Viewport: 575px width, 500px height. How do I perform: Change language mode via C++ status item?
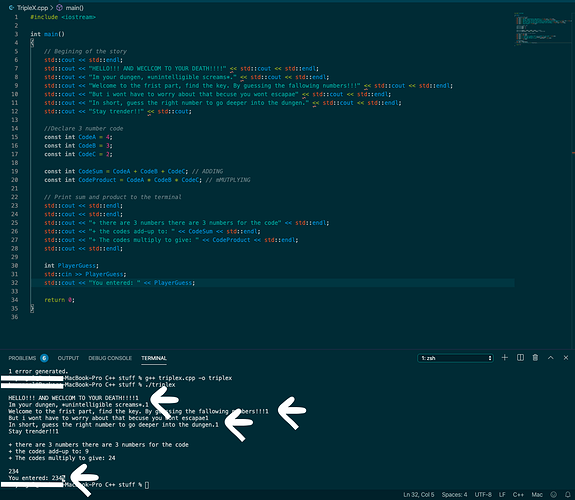(518, 494)
